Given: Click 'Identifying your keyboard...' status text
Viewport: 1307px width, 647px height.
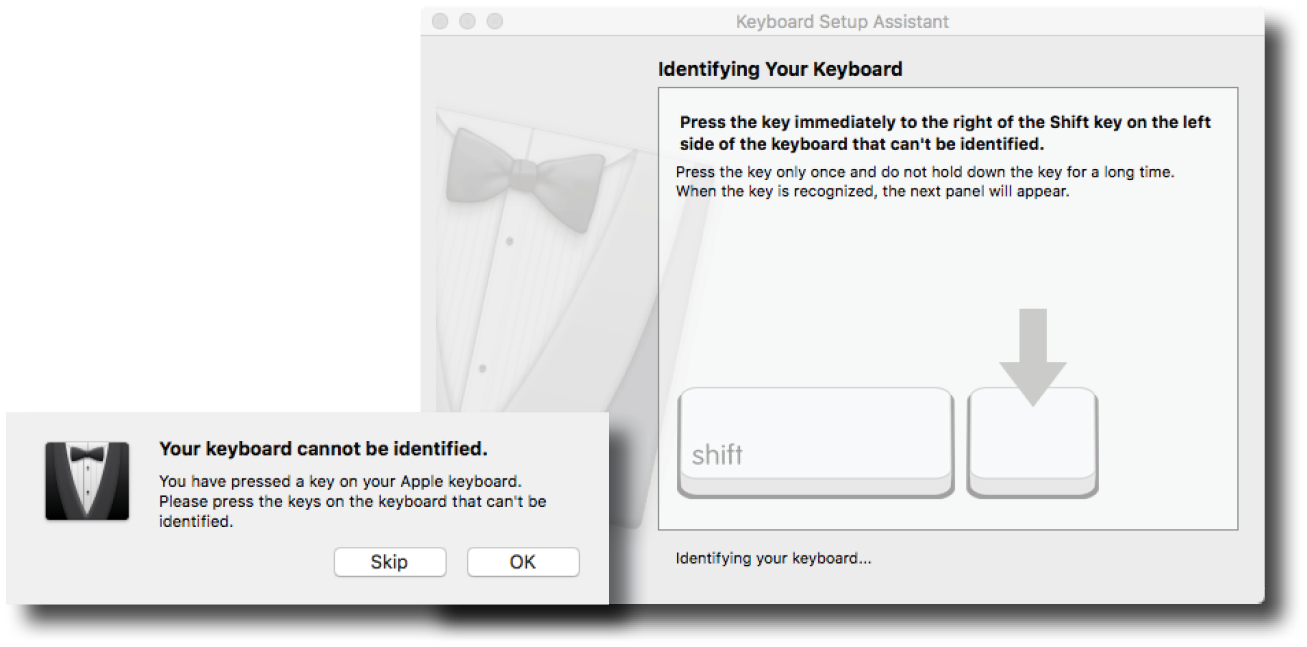Looking at the screenshot, I should tap(773, 559).
